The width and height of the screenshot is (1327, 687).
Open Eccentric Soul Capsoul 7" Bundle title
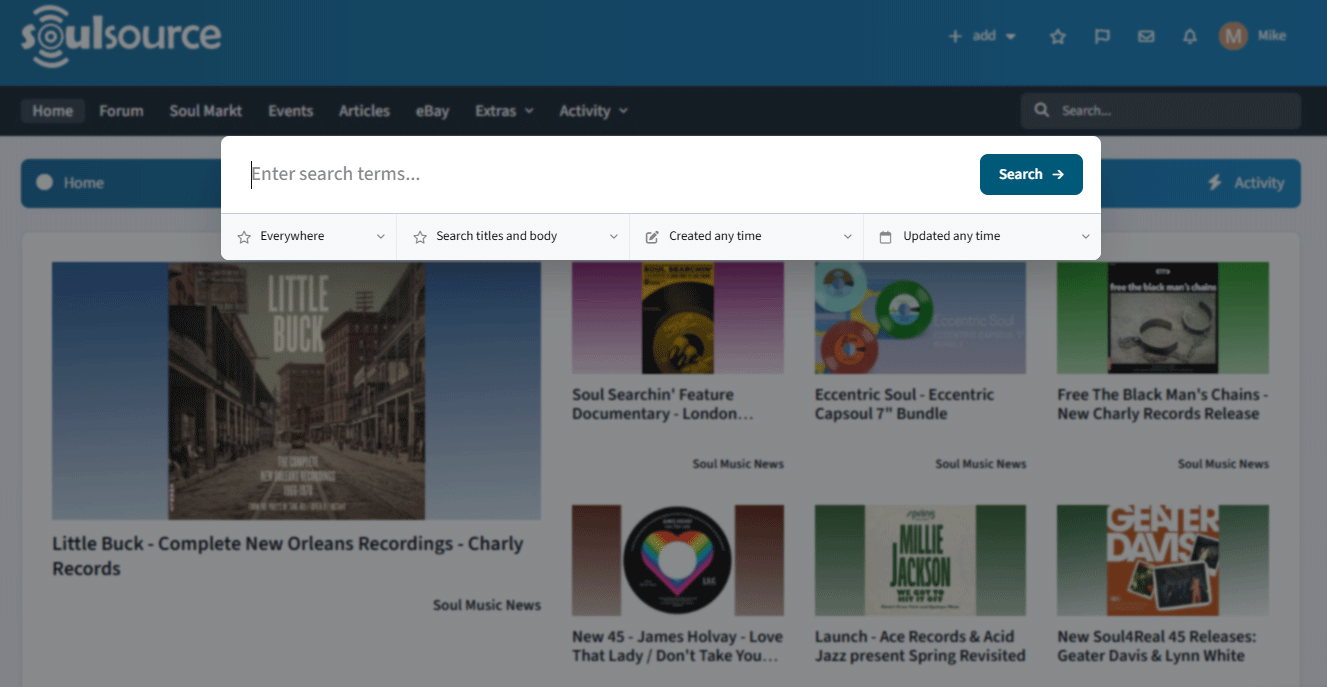(x=905, y=404)
